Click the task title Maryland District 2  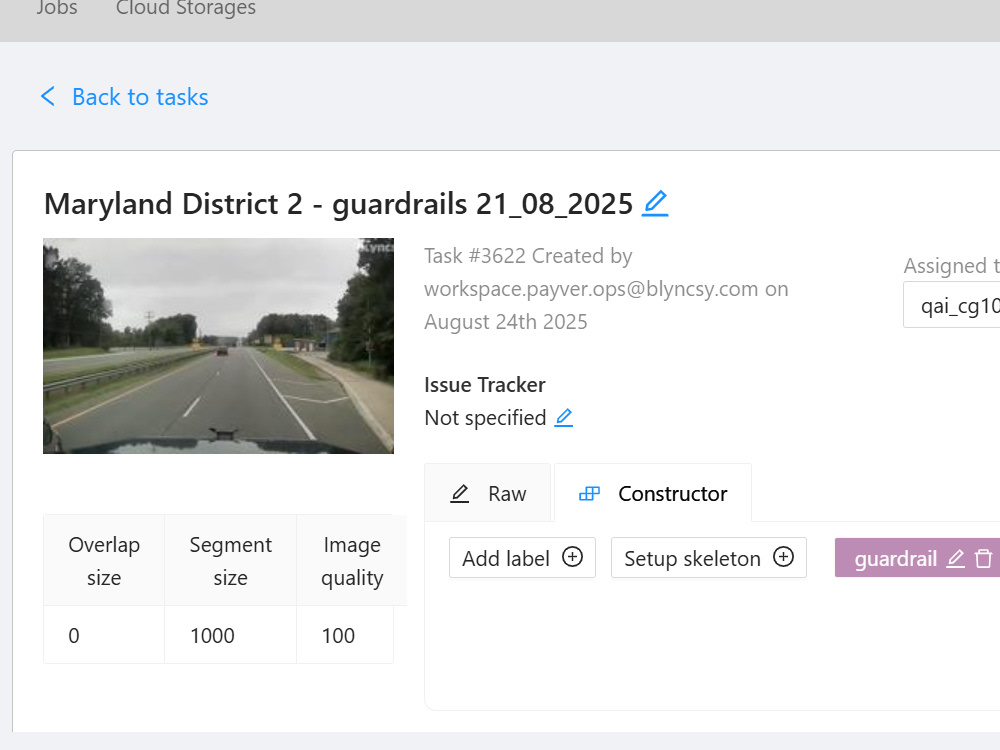[x=338, y=204]
